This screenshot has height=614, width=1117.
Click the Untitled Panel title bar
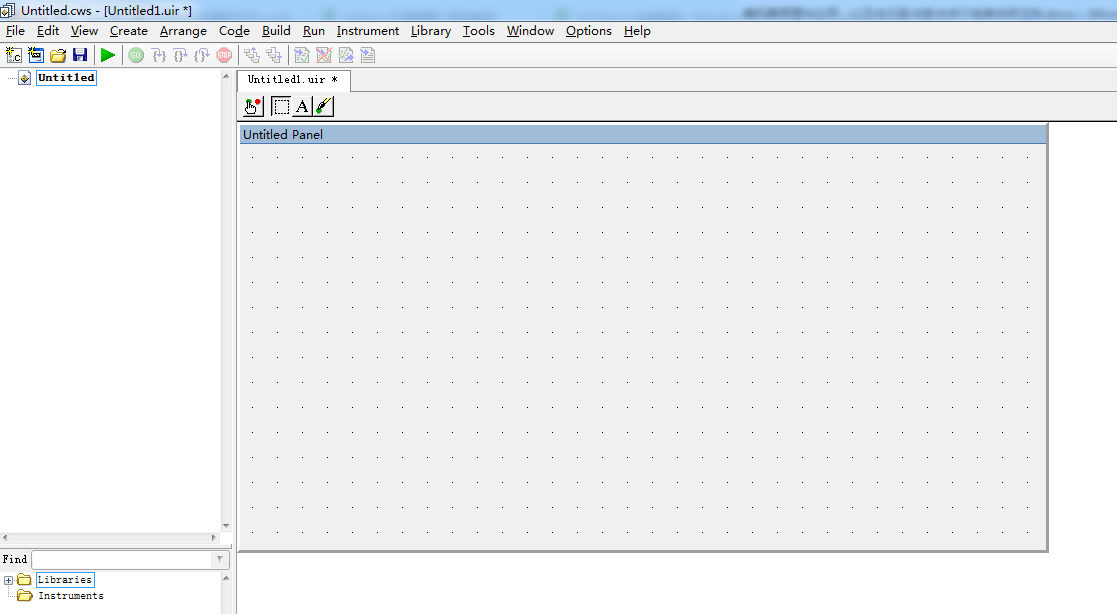tap(643, 135)
